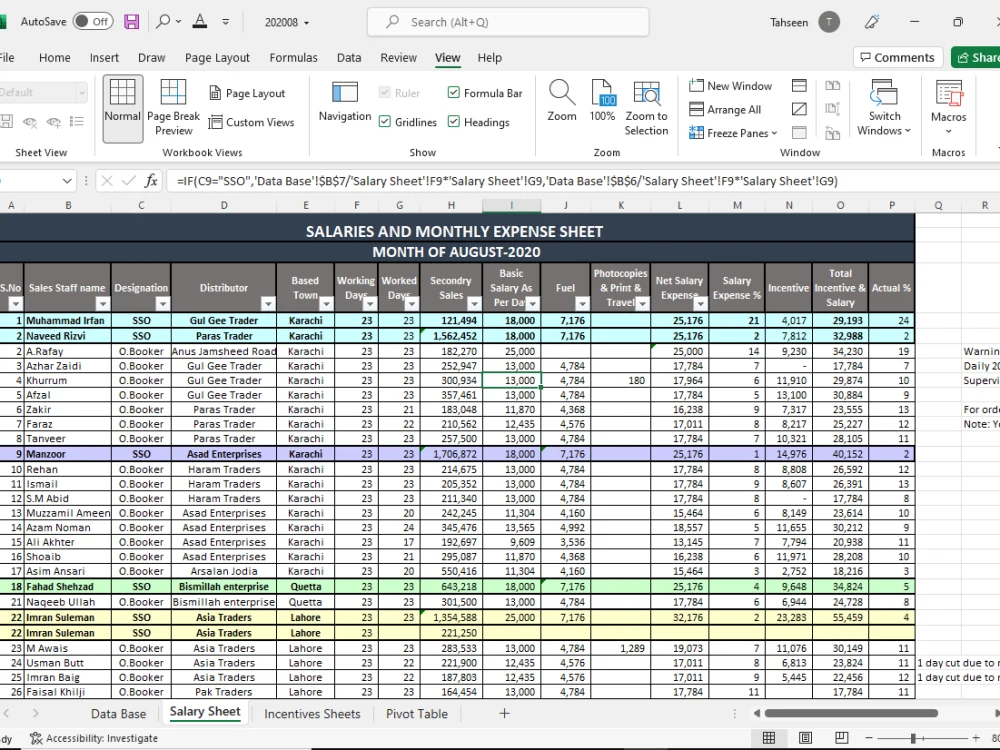
Task: Click zoom in plus button
Action: click(x=976, y=738)
